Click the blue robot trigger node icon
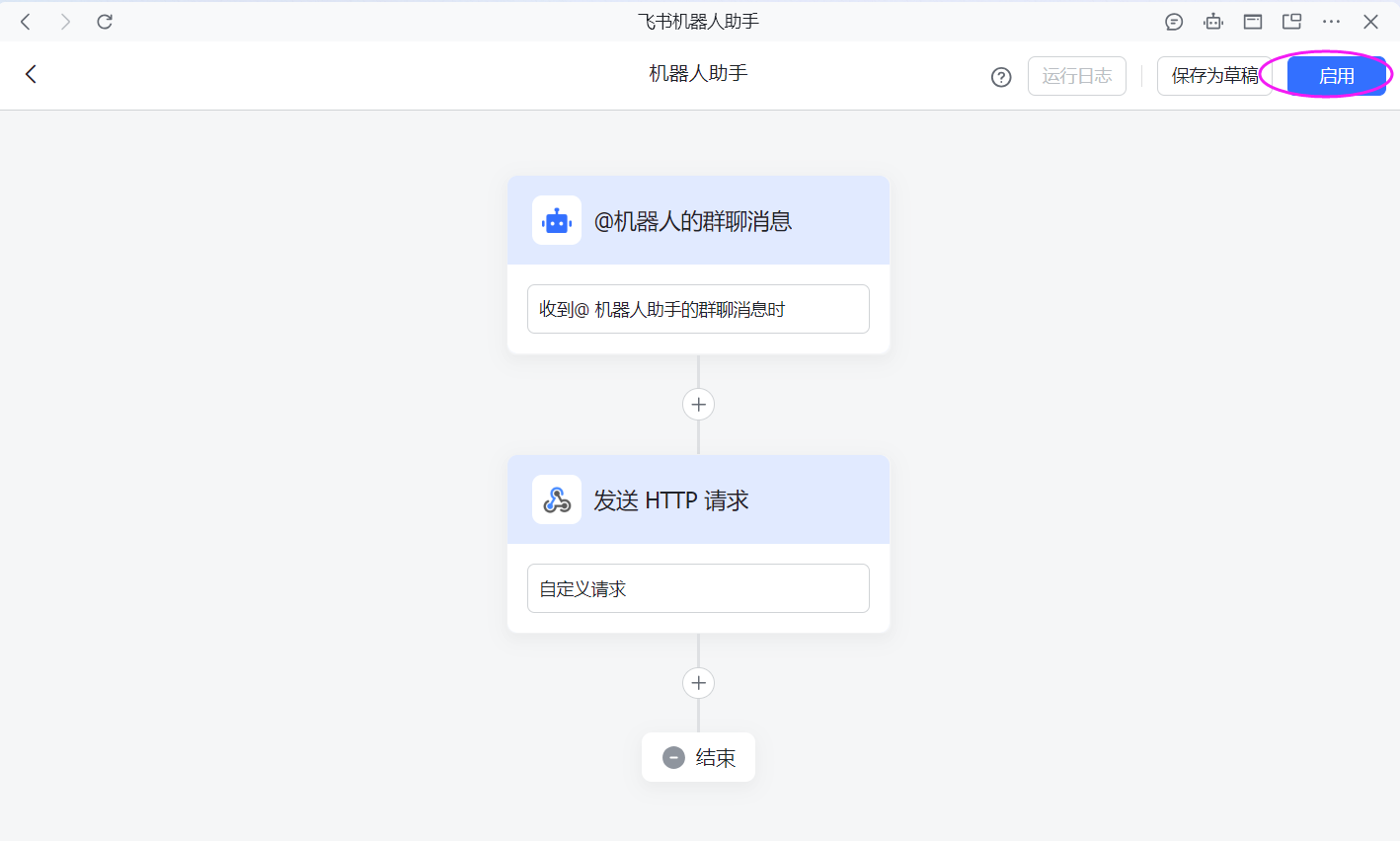The height and width of the screenshot is (841, 1400). [557, 221]
